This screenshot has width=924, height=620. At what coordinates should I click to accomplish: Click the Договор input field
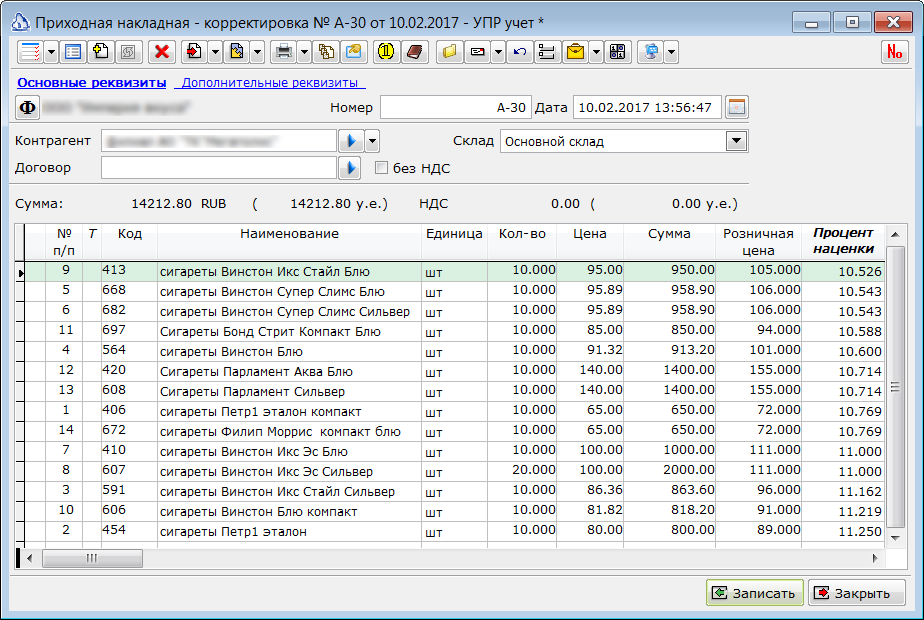click(219, 168)
